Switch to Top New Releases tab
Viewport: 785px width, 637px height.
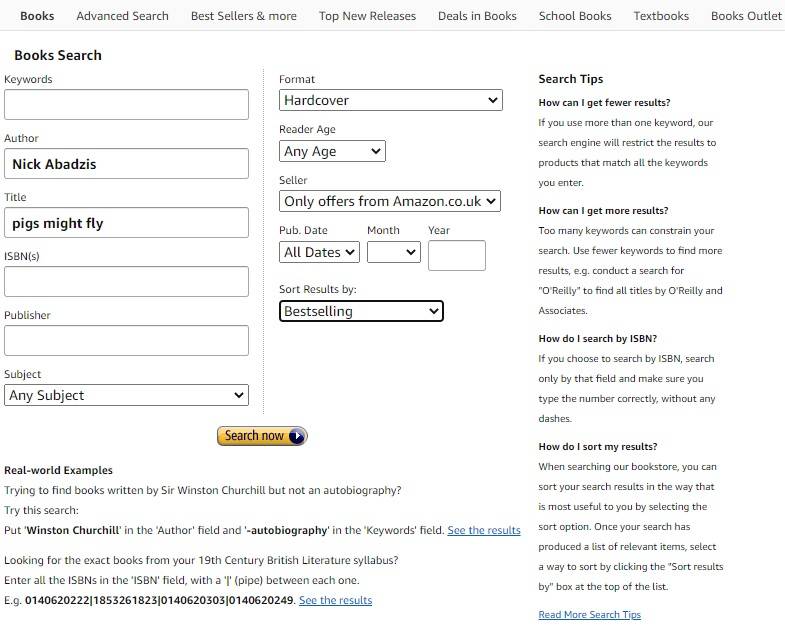tap(367, 16)
